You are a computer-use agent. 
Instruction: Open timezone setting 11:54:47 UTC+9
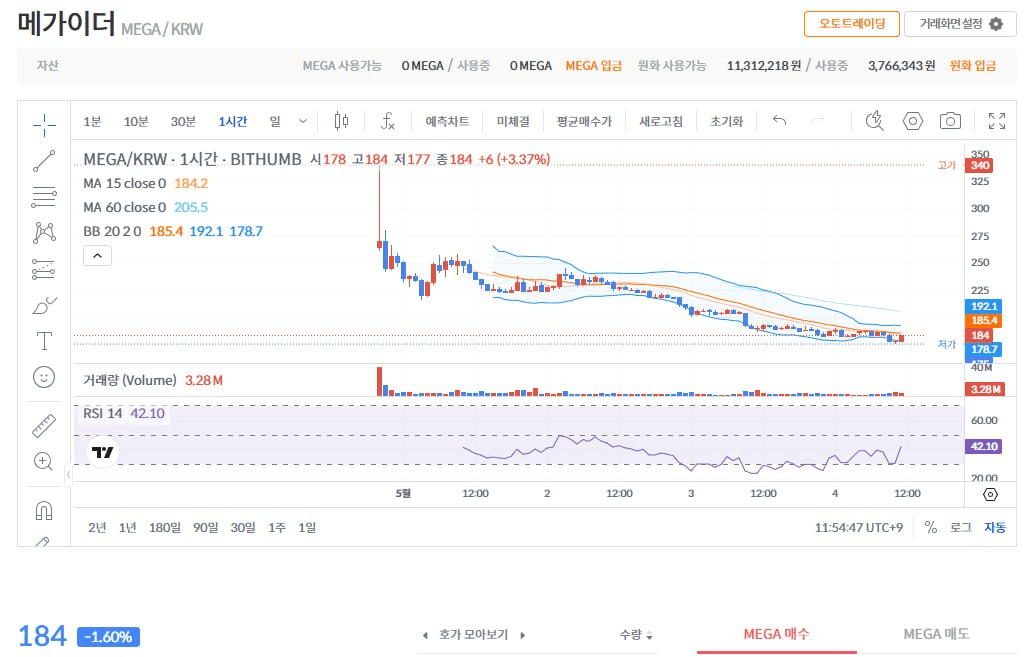click(x=858, y=528)
